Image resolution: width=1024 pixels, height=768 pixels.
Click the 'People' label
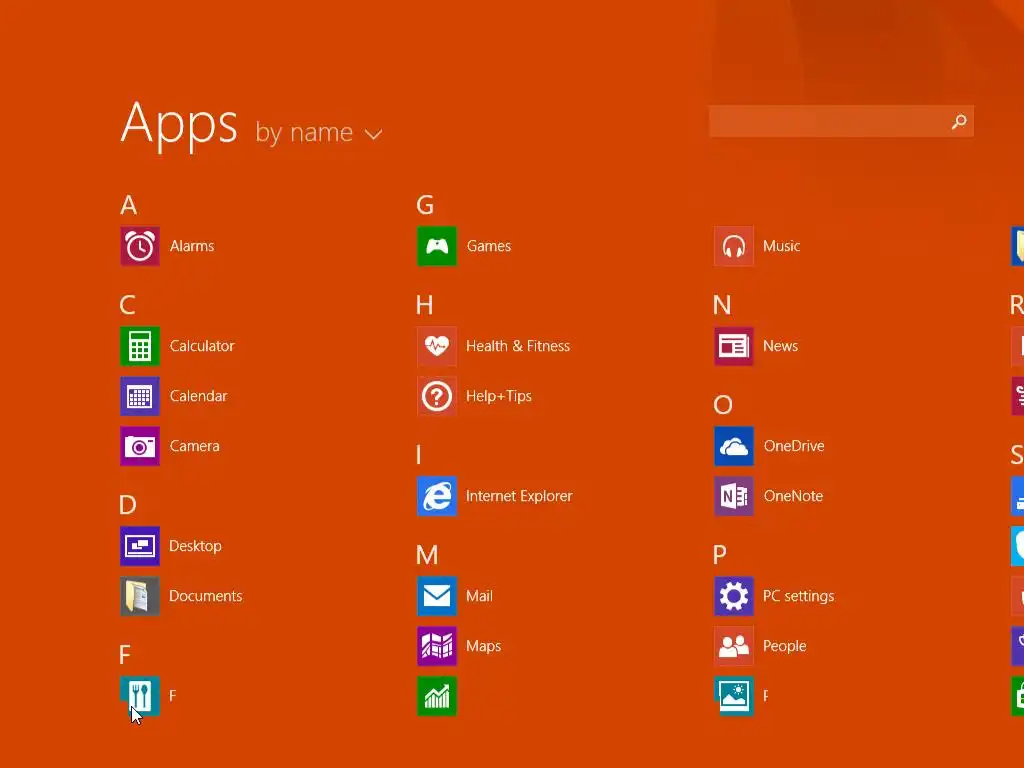point(785,646)
